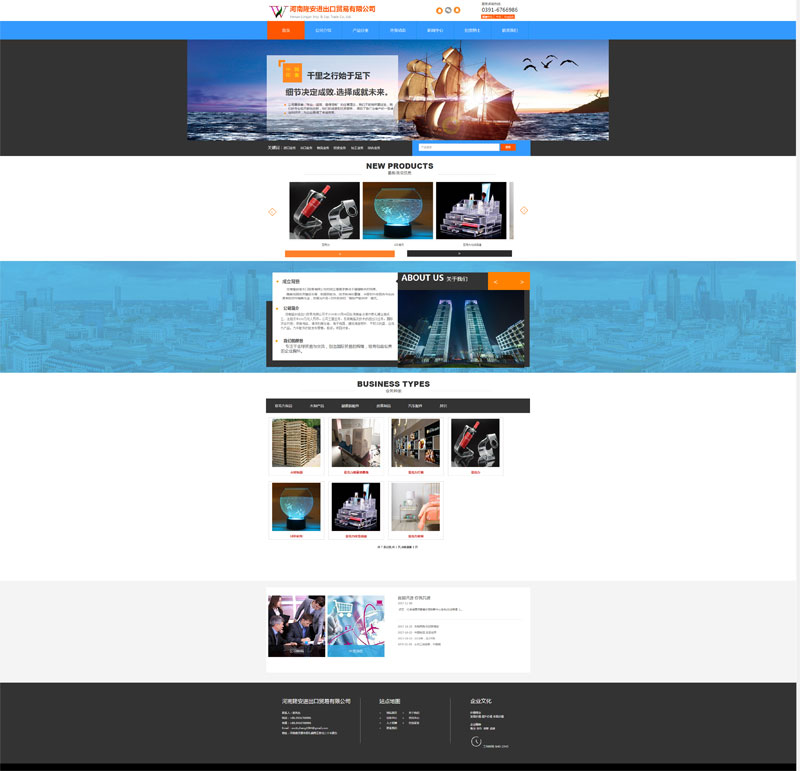Click the left arrow of New Products carousel
The height and width of the screenshot is (771, 800).
(x=272, y=211)
